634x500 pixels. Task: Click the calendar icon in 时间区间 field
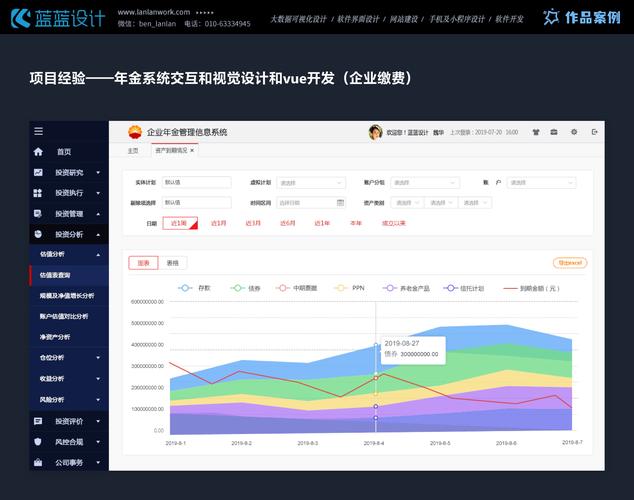[x=340, y=203]
